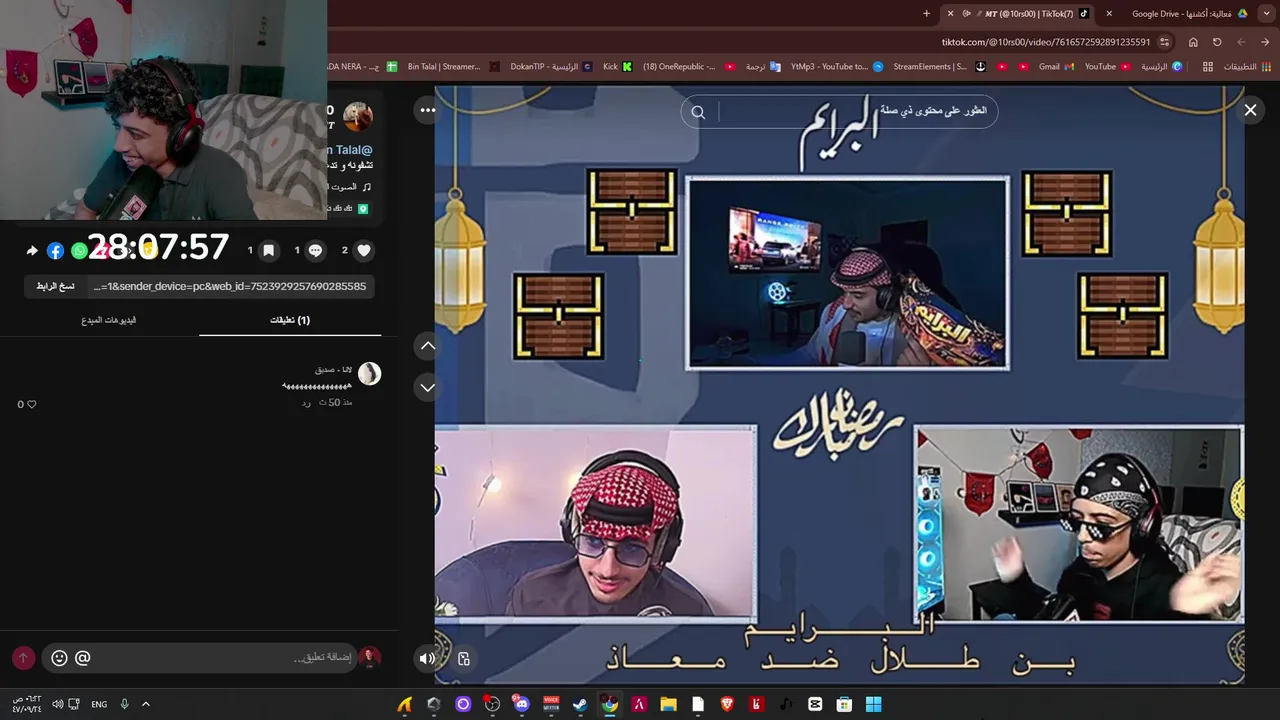
Task: Open the (18) OneRepublic bookmark
Action: click(x=690, y=67)
